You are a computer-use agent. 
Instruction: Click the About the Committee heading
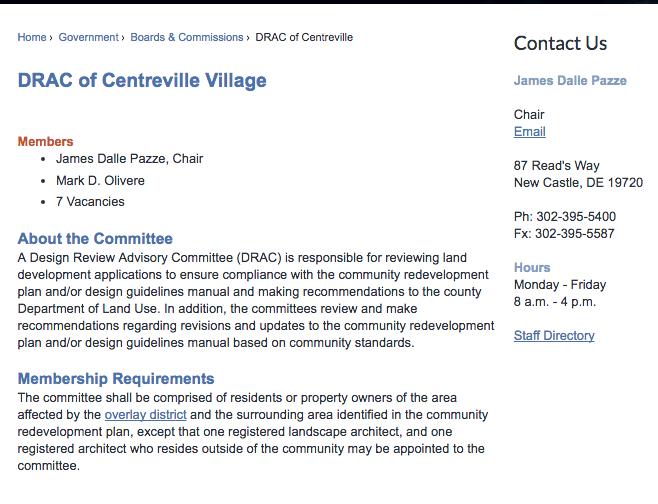tap(95, 239)
